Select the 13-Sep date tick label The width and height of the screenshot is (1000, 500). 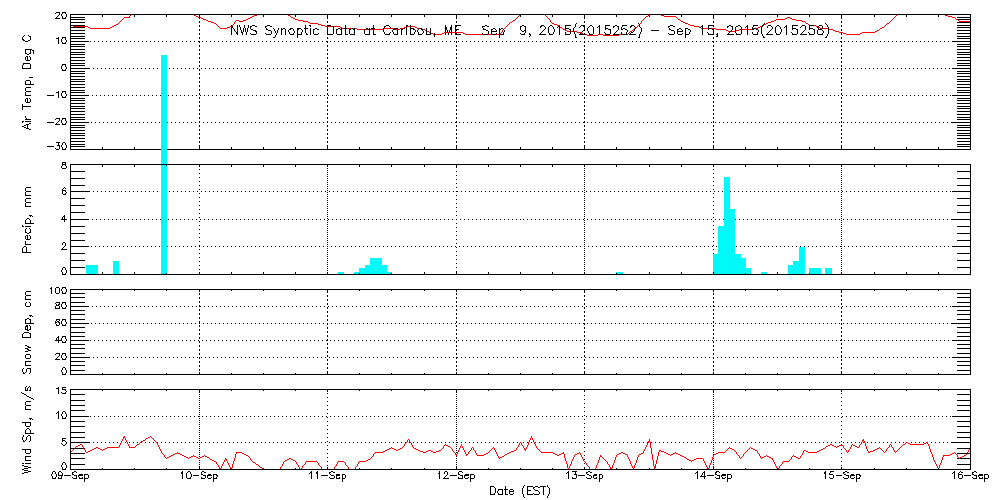[584, 478]
